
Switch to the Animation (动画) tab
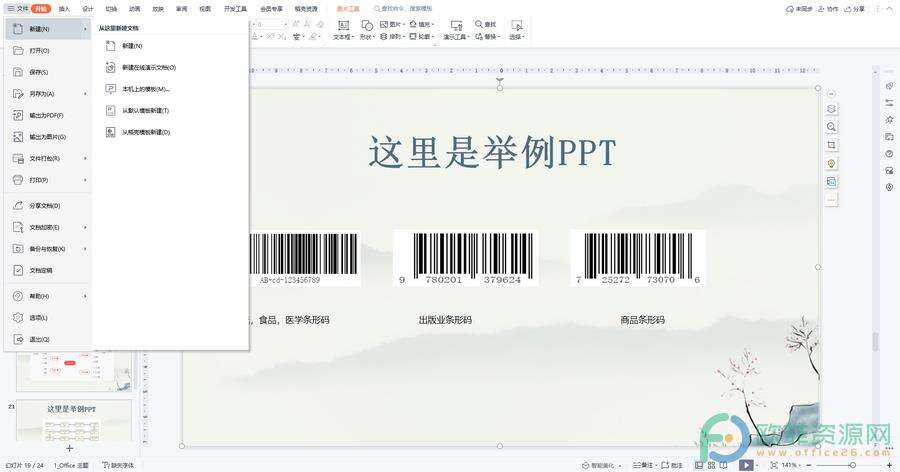point(134,9)
